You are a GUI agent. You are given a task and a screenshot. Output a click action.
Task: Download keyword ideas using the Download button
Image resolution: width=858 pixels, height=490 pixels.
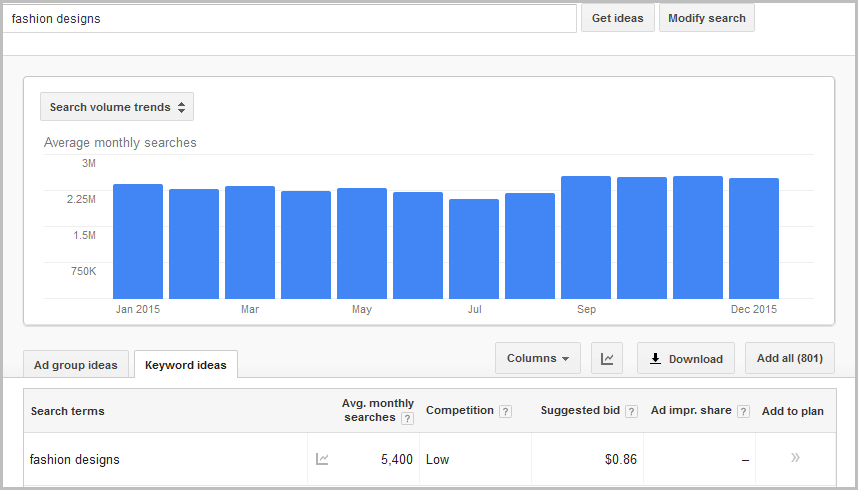(686, 359)
